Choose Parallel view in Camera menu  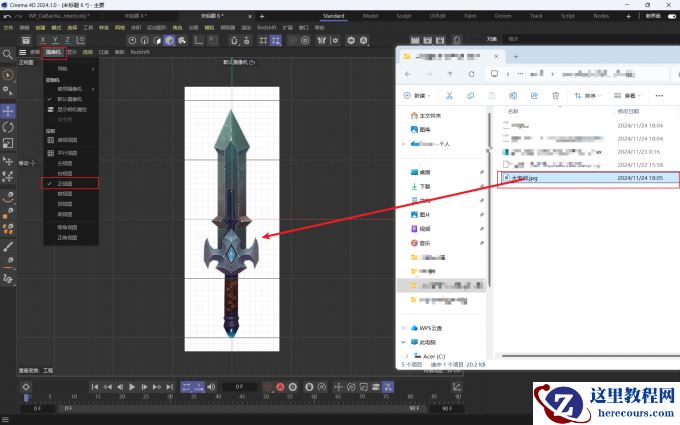67,153
